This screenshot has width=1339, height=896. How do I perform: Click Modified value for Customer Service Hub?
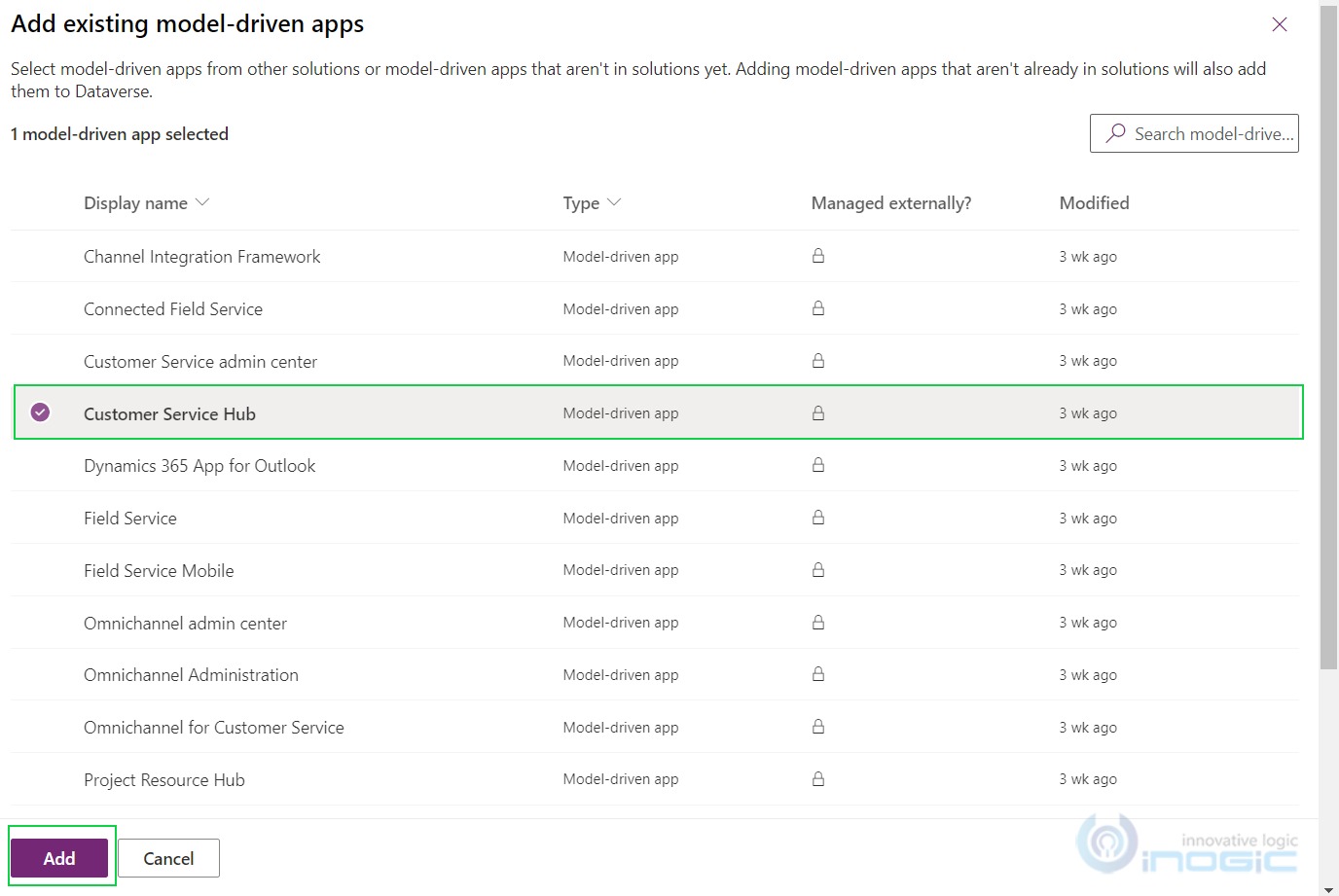(1088, 413)
